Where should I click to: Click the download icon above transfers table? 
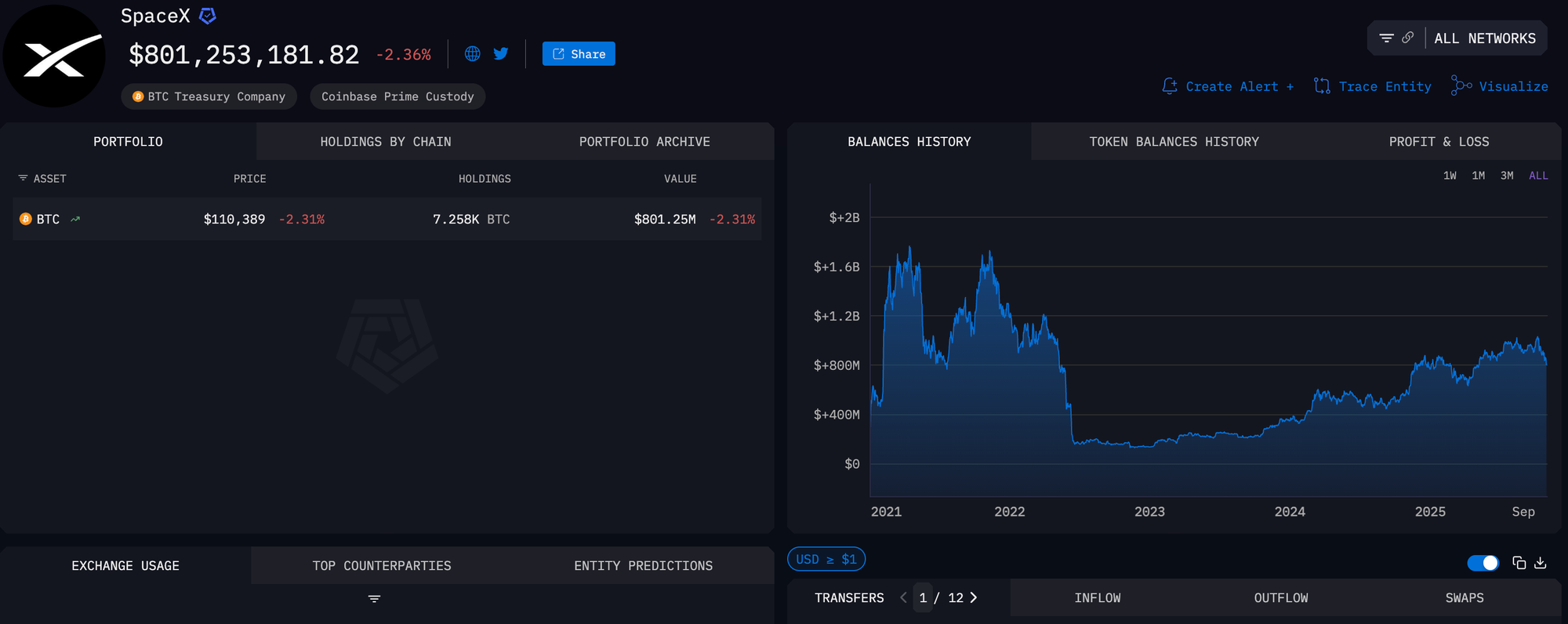1541,563
